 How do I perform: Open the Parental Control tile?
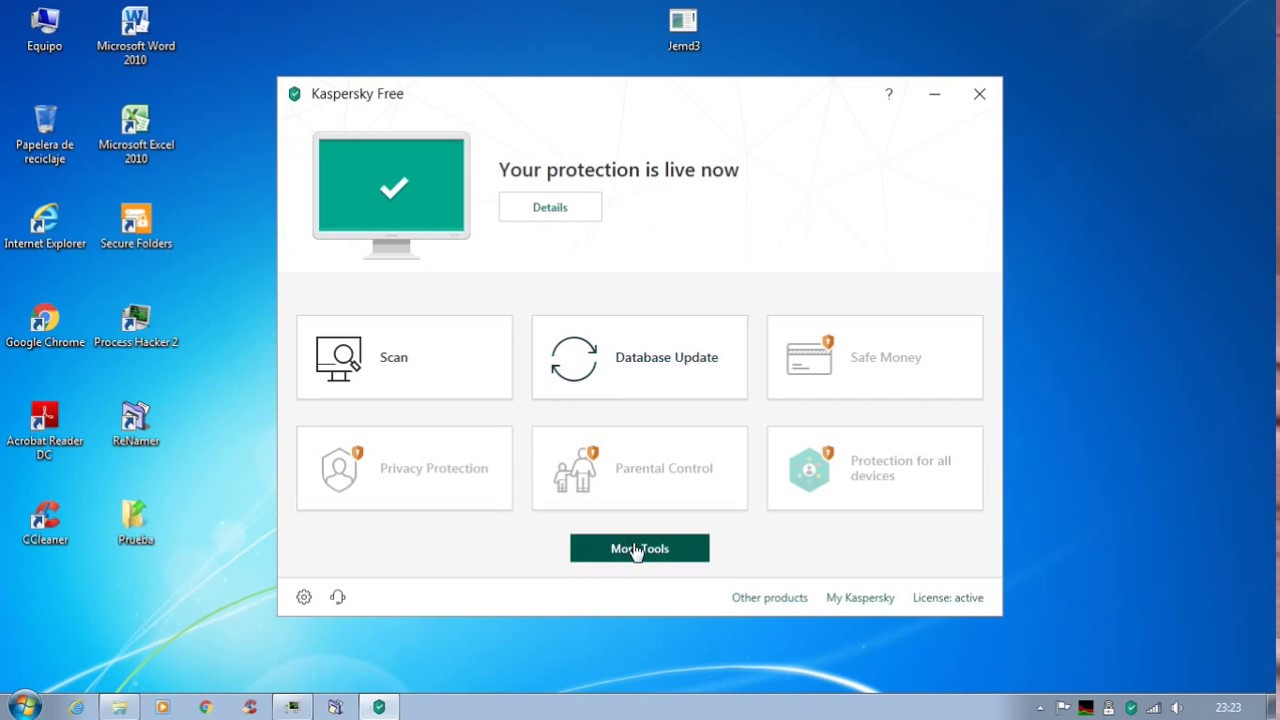[639, 468]
